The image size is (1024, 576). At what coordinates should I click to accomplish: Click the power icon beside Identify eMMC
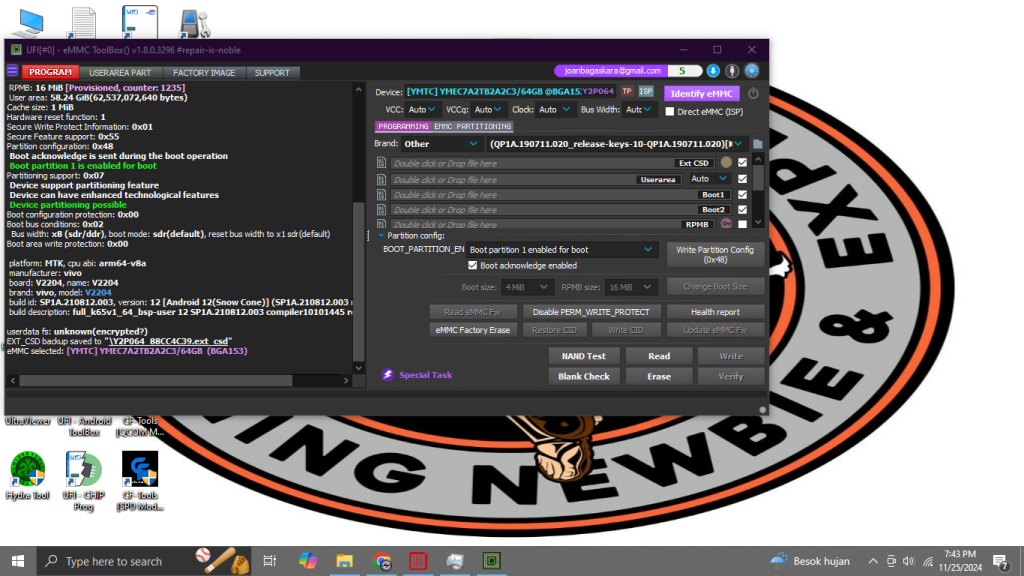[753, 93]
